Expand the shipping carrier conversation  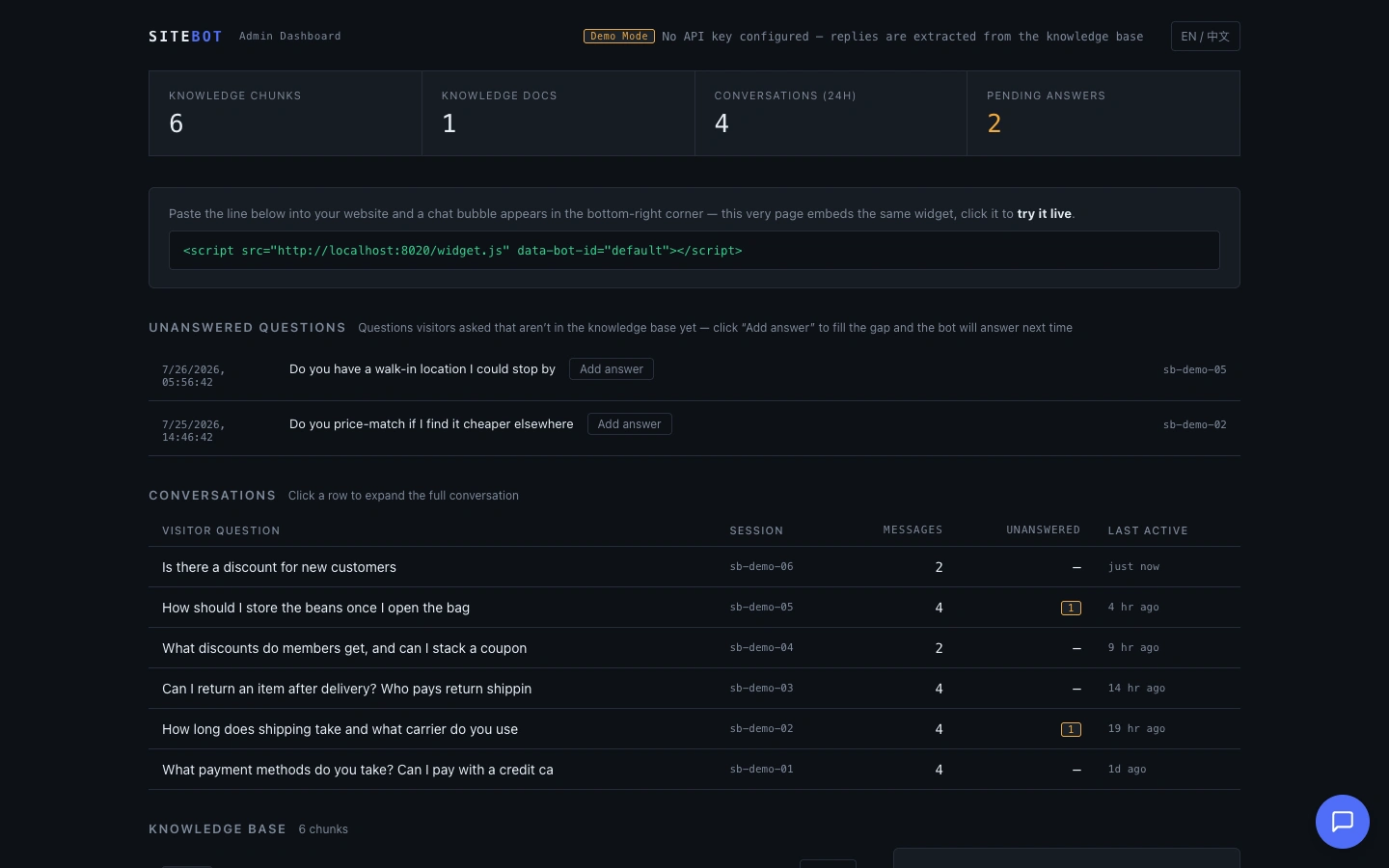[x=694, y=729]
